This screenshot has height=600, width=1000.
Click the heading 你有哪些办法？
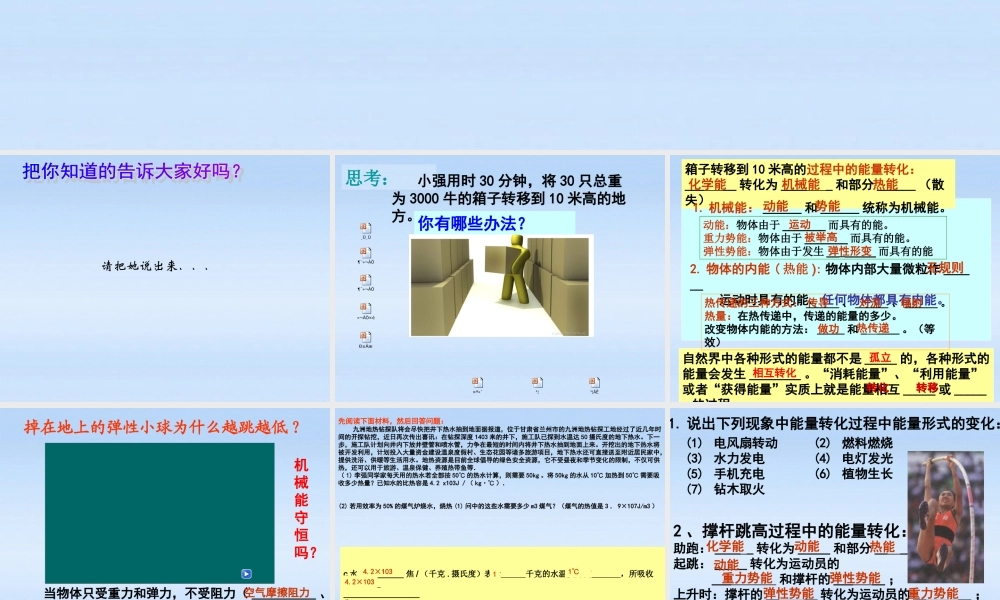471,223
